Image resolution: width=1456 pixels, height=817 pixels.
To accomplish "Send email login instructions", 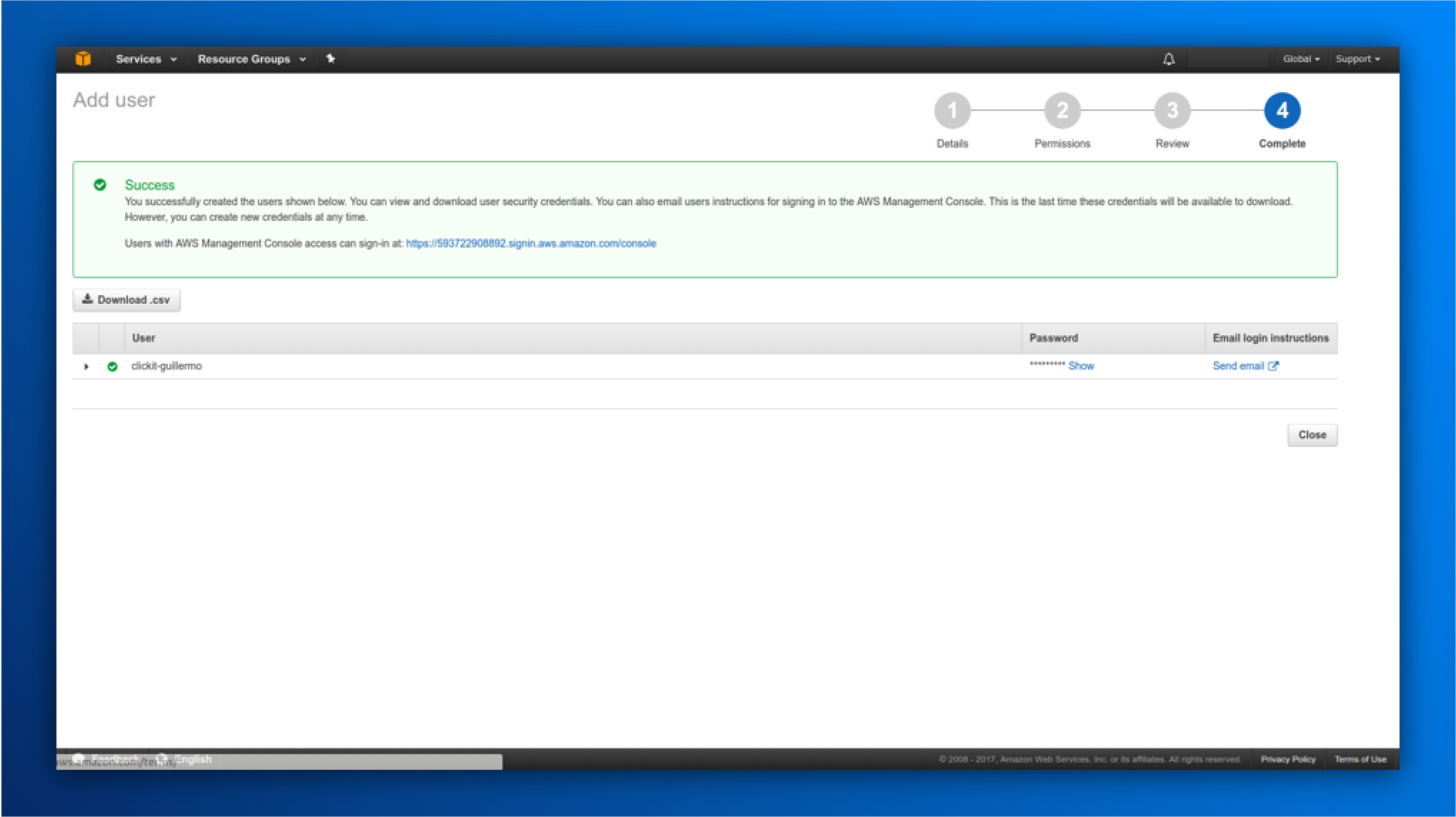I will 1238,366.
